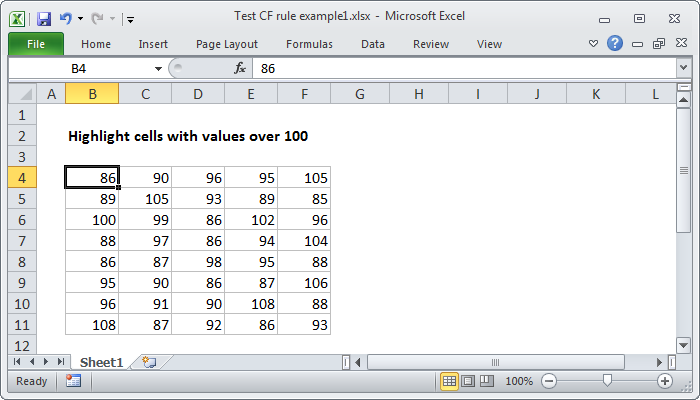Minimize the workbook window in ribbon bar

[638, 44]
